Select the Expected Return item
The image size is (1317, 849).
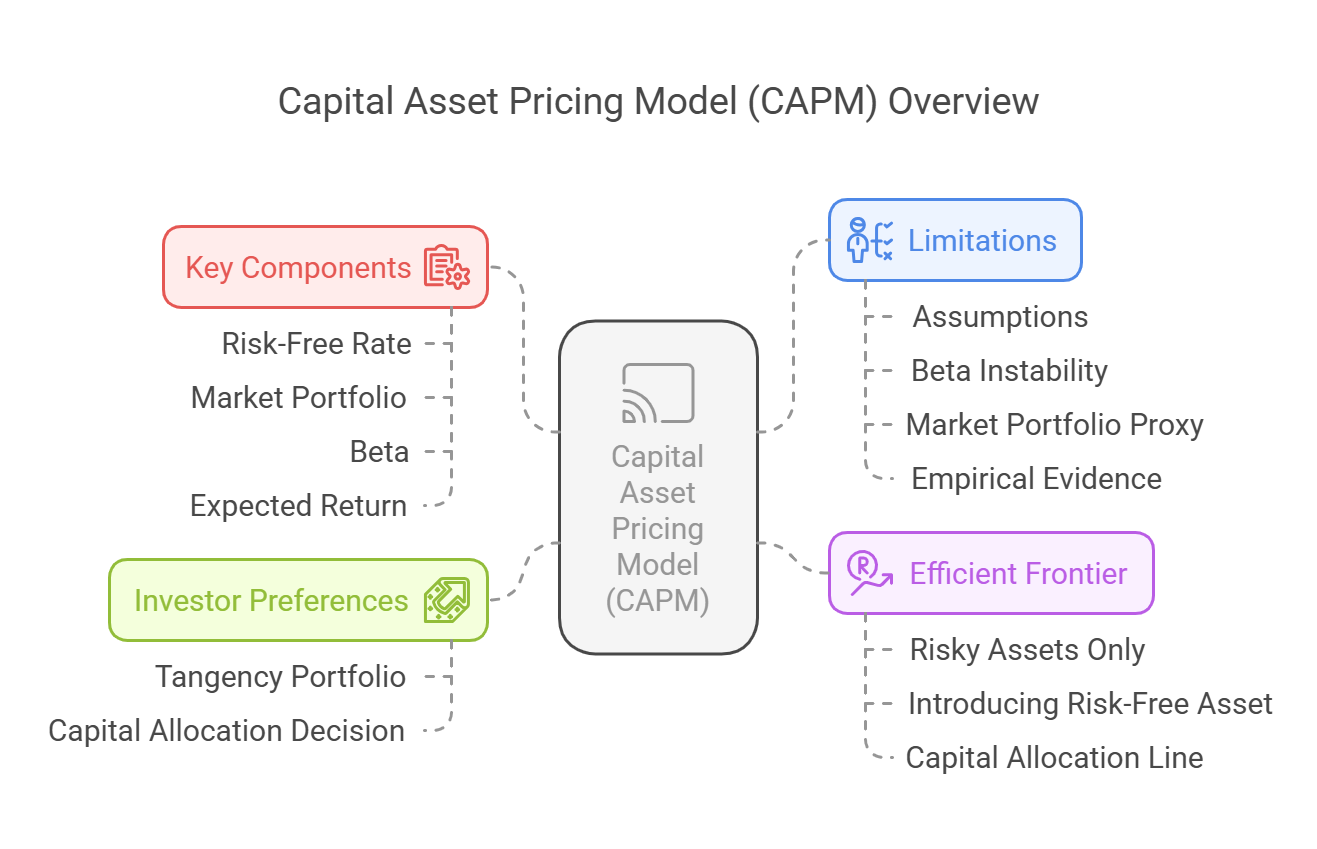pos(299,506)
